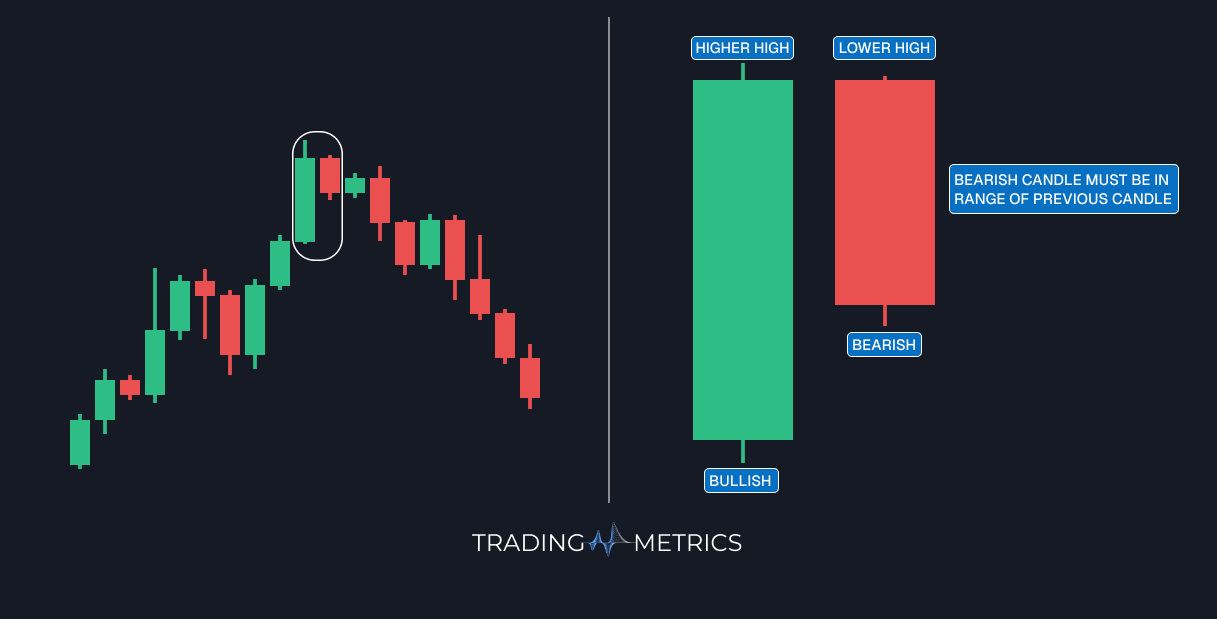Click the top wick of the large green candle
Screen dimensions: 1217x619
pyautogui.click(x=742, y=71)
